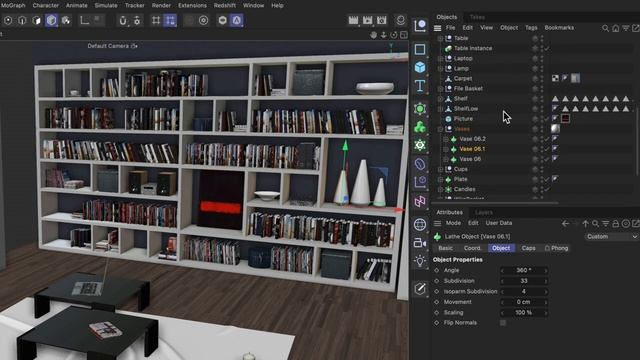Enable the Flip Normals checkbox
This screenshot has width=640, height=360.
[x=503, y=323]
